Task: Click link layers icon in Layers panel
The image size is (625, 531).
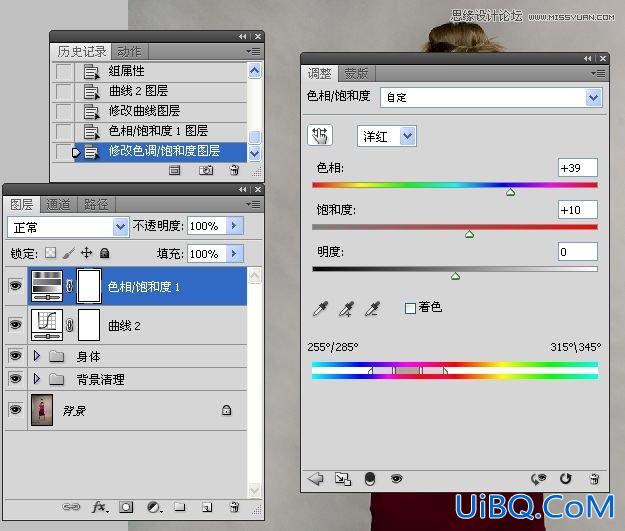Action: click(x=71, y=507)
